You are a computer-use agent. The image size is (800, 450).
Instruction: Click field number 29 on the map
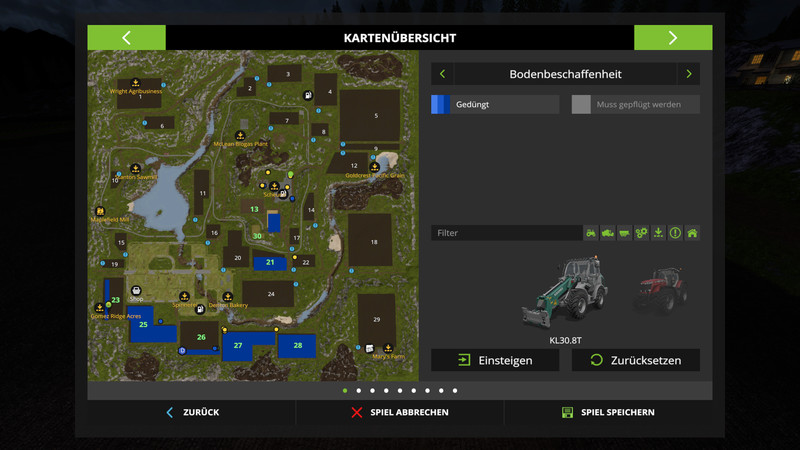pos(377,319)
